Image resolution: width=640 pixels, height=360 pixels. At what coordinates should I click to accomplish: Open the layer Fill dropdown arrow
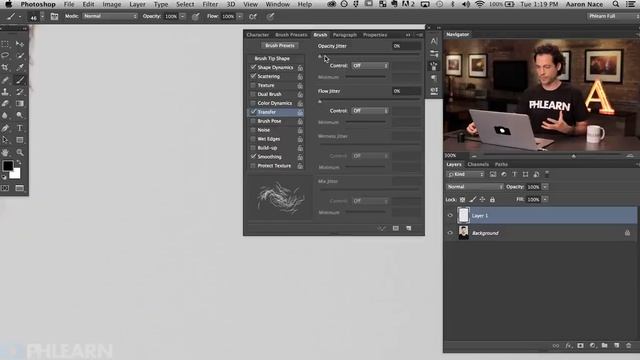click(x=545, y=200)
